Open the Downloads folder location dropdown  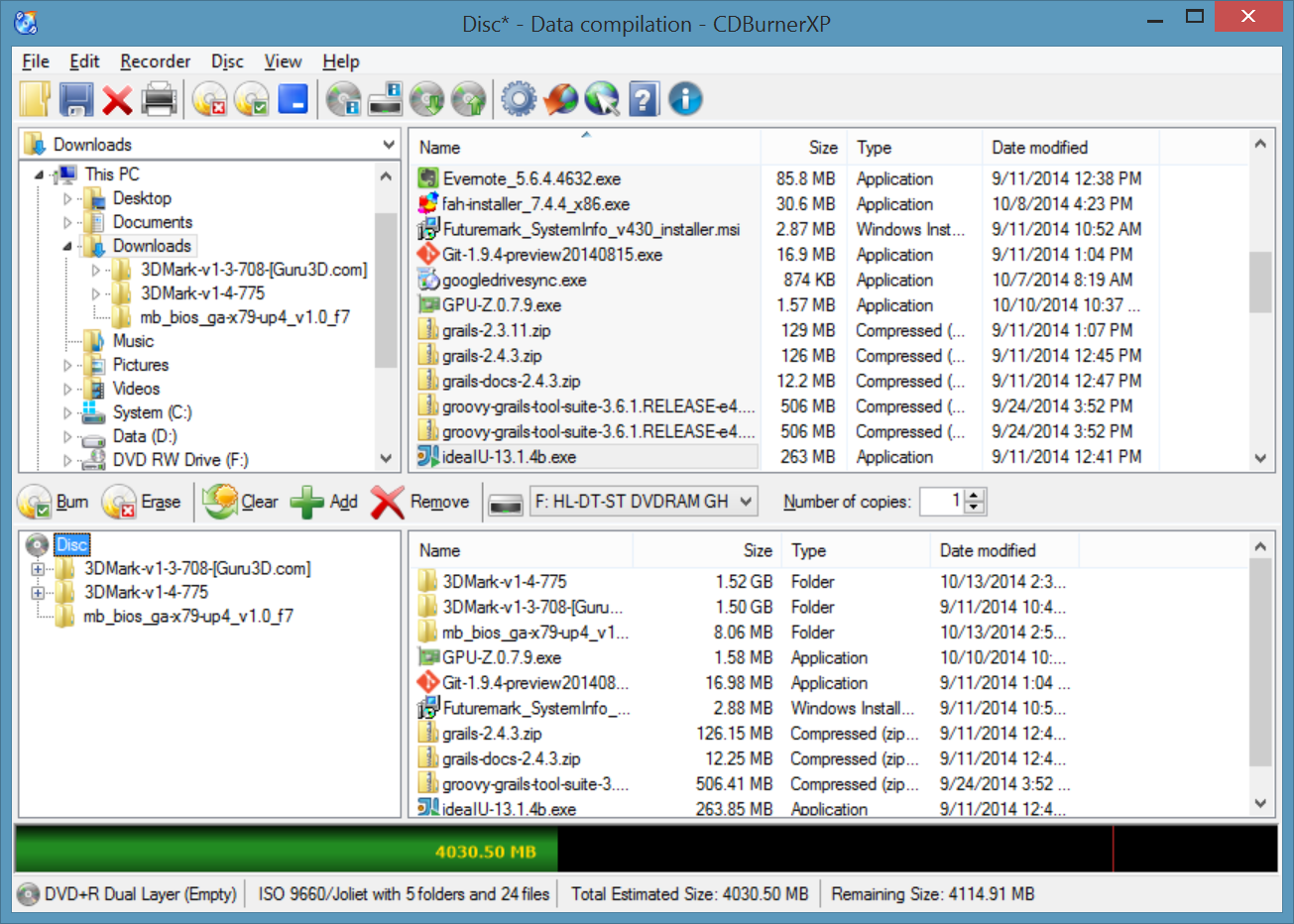389,145
